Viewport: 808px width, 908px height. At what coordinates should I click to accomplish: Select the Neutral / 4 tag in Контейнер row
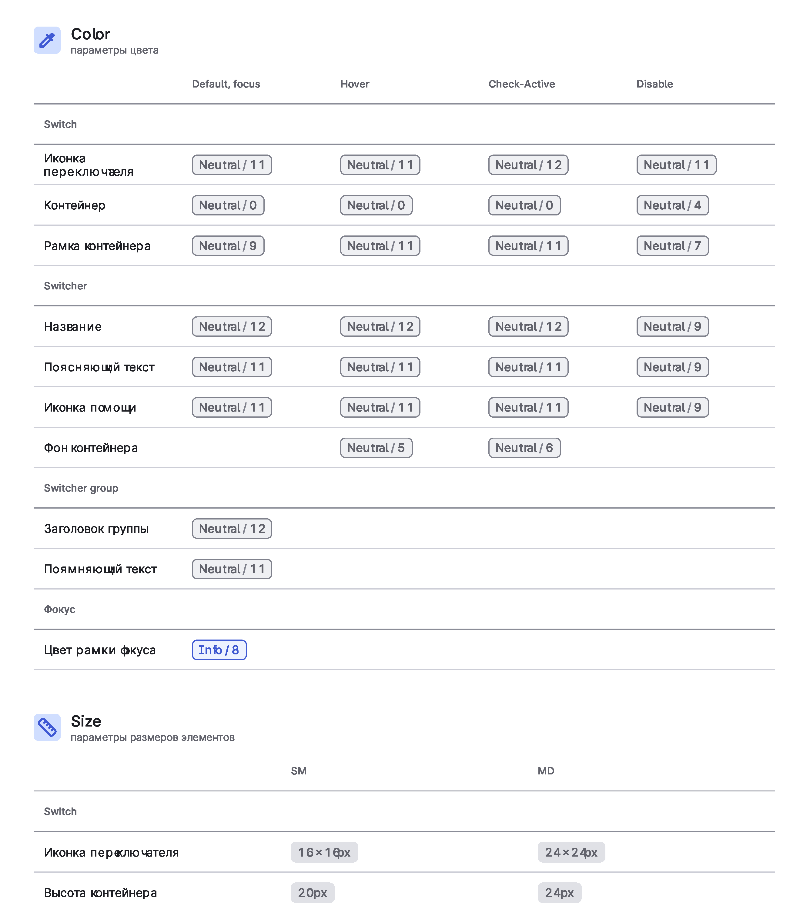(672, 206)
